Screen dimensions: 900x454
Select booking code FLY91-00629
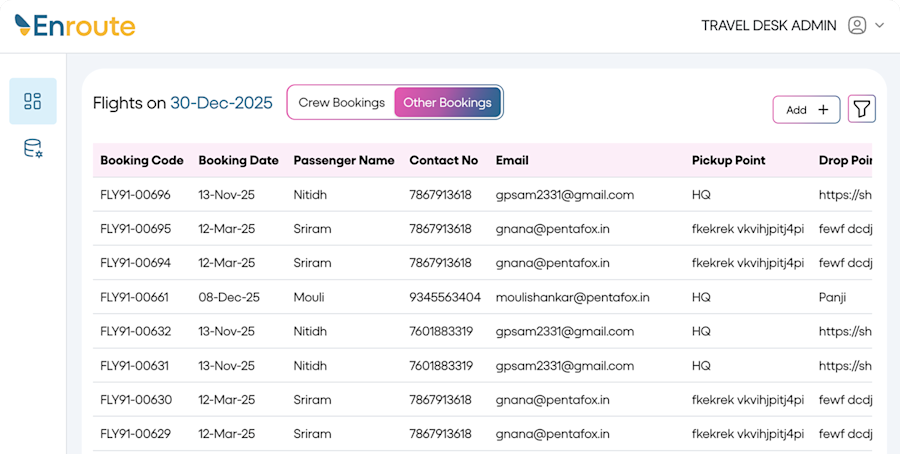click(x=135, y=434)
